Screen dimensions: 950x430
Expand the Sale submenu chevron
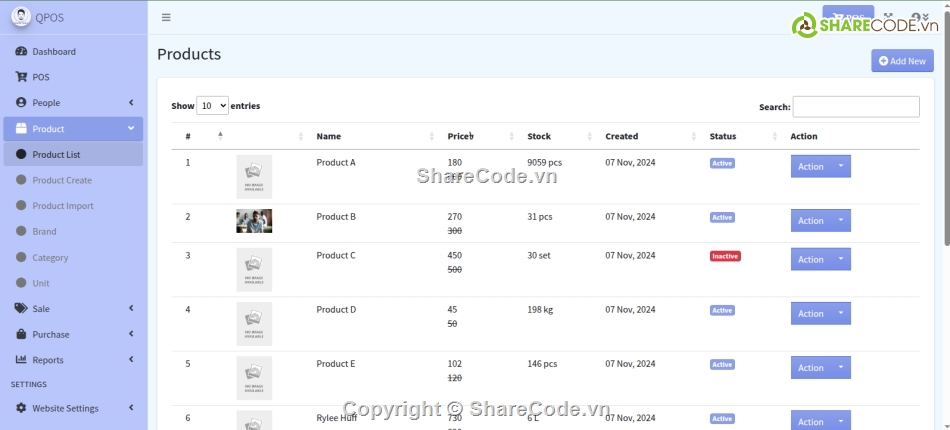point(131,308)
